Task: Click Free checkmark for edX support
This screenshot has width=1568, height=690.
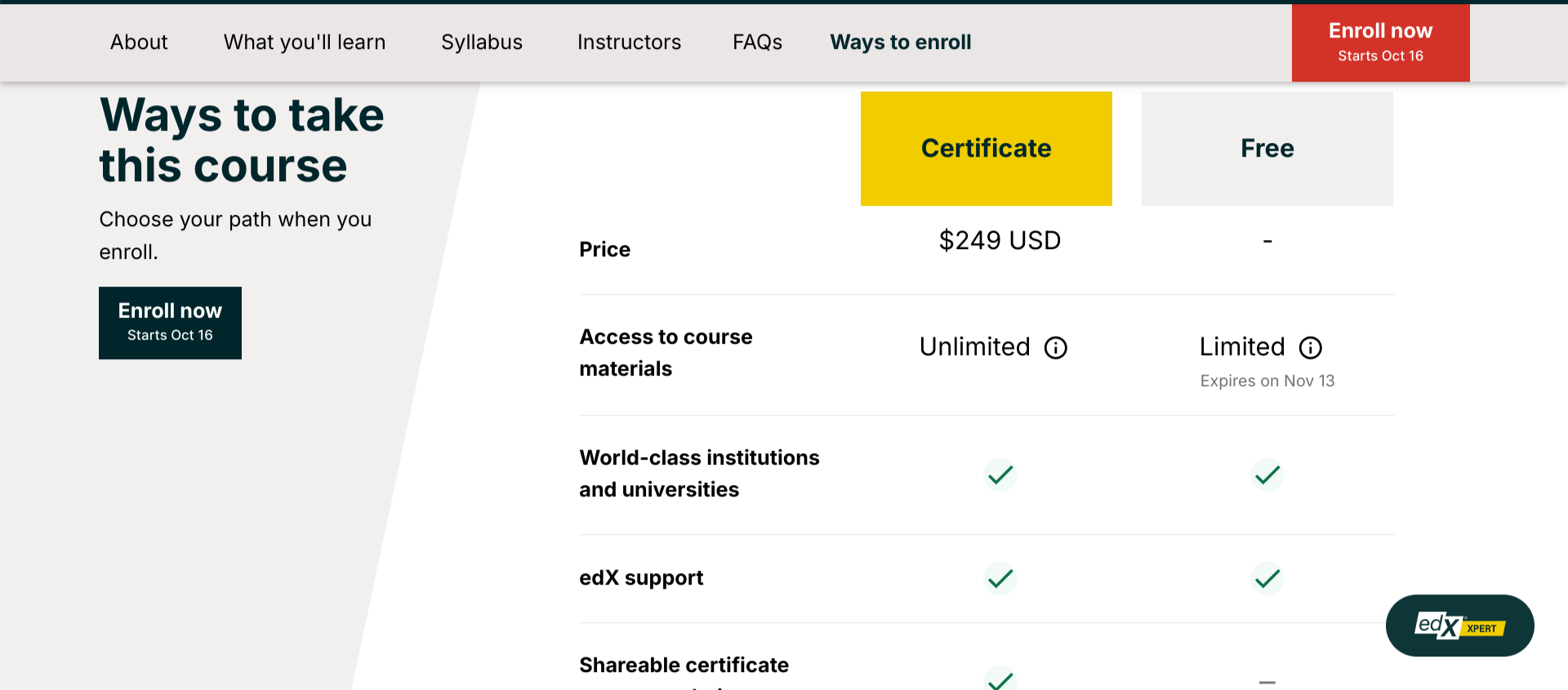Action: 1267,579
